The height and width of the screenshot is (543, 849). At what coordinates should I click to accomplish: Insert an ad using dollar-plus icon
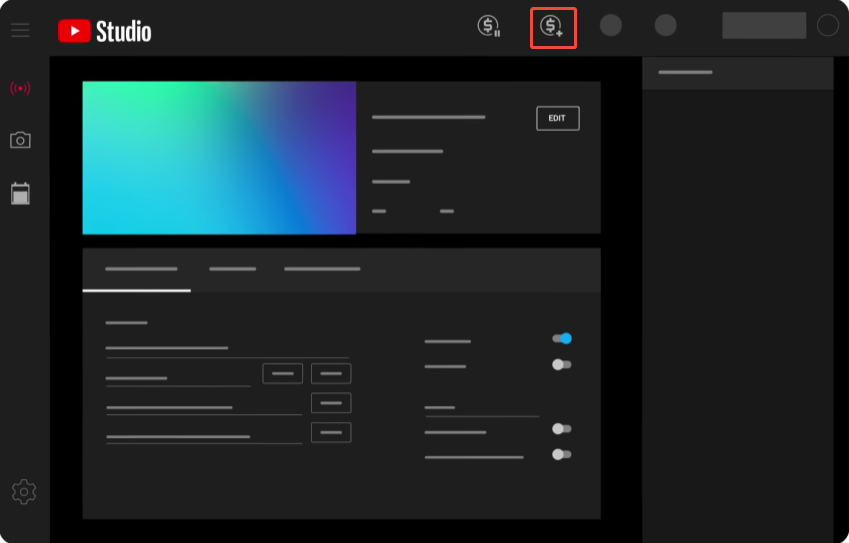(x=552, y=27)
